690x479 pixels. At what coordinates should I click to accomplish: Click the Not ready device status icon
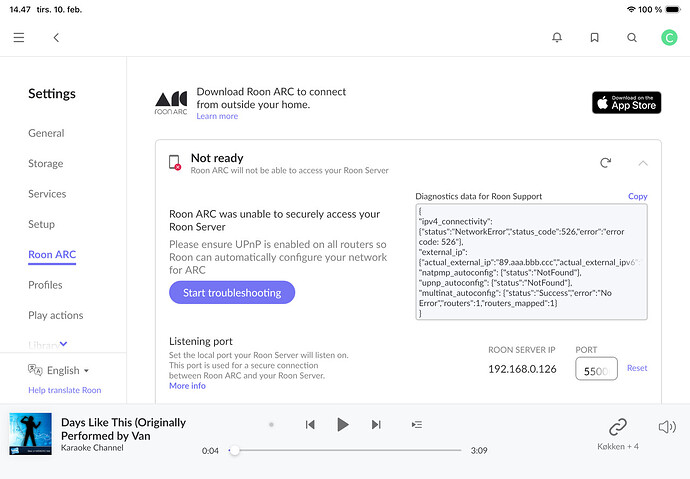click(175, 162)
